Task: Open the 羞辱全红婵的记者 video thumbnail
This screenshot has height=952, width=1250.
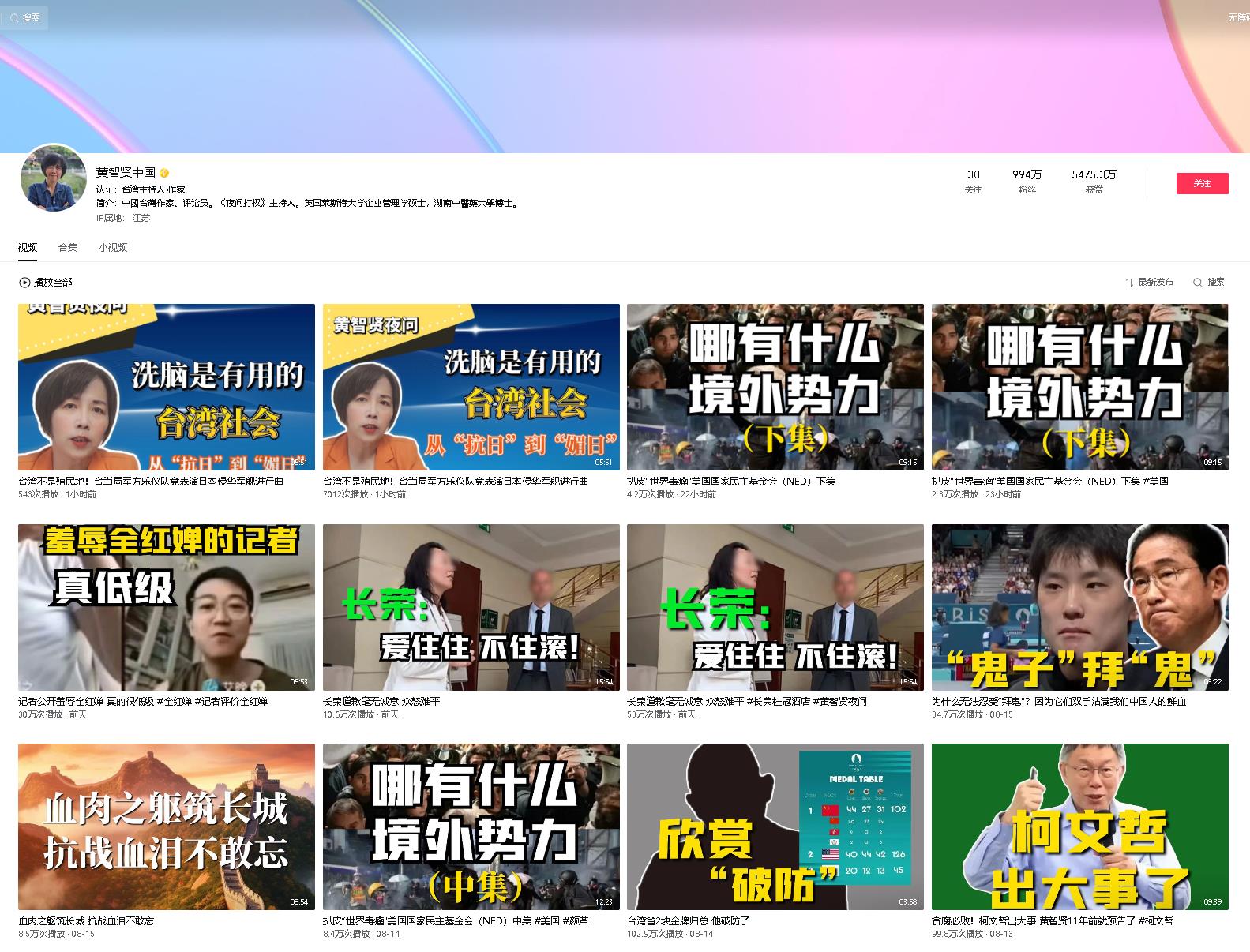Action: [x=166, y=607]
